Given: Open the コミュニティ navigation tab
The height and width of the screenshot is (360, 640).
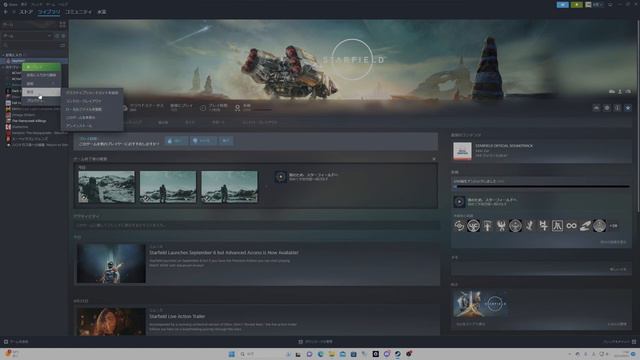Looking at the screenshot, I should point(78,12).
